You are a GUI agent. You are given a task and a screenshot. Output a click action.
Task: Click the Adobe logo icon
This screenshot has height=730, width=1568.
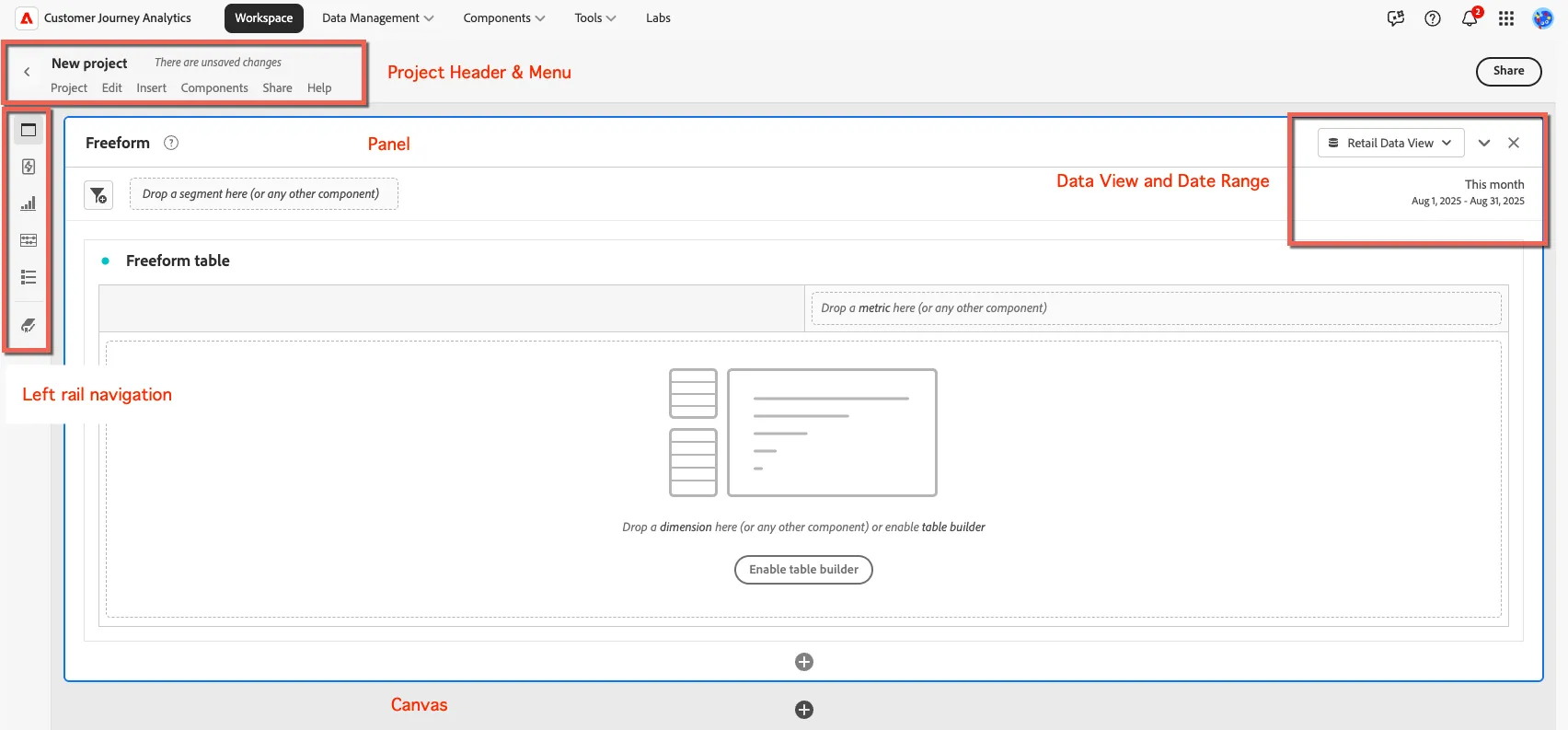[x=27, y=17]
